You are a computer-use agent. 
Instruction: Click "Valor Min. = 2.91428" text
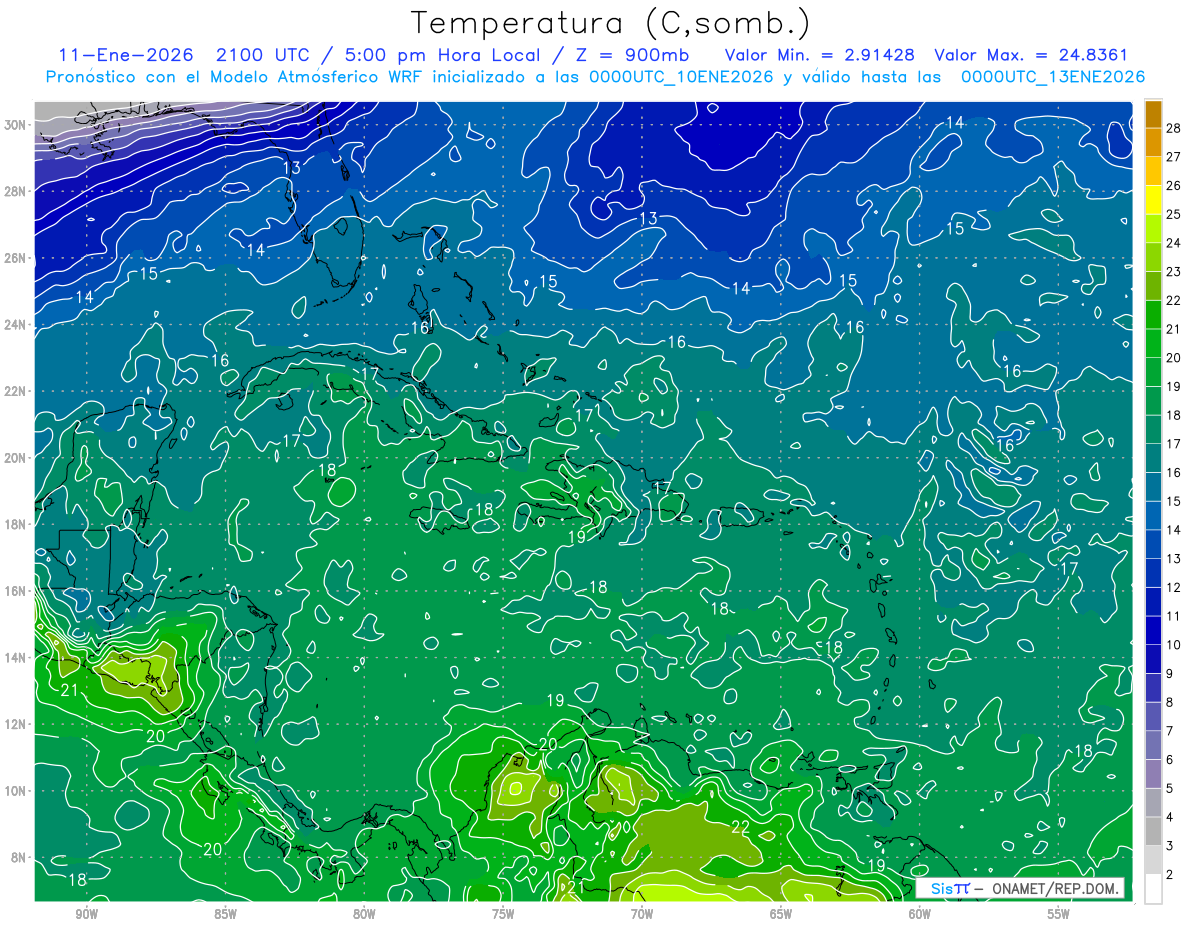coord(819,55)
